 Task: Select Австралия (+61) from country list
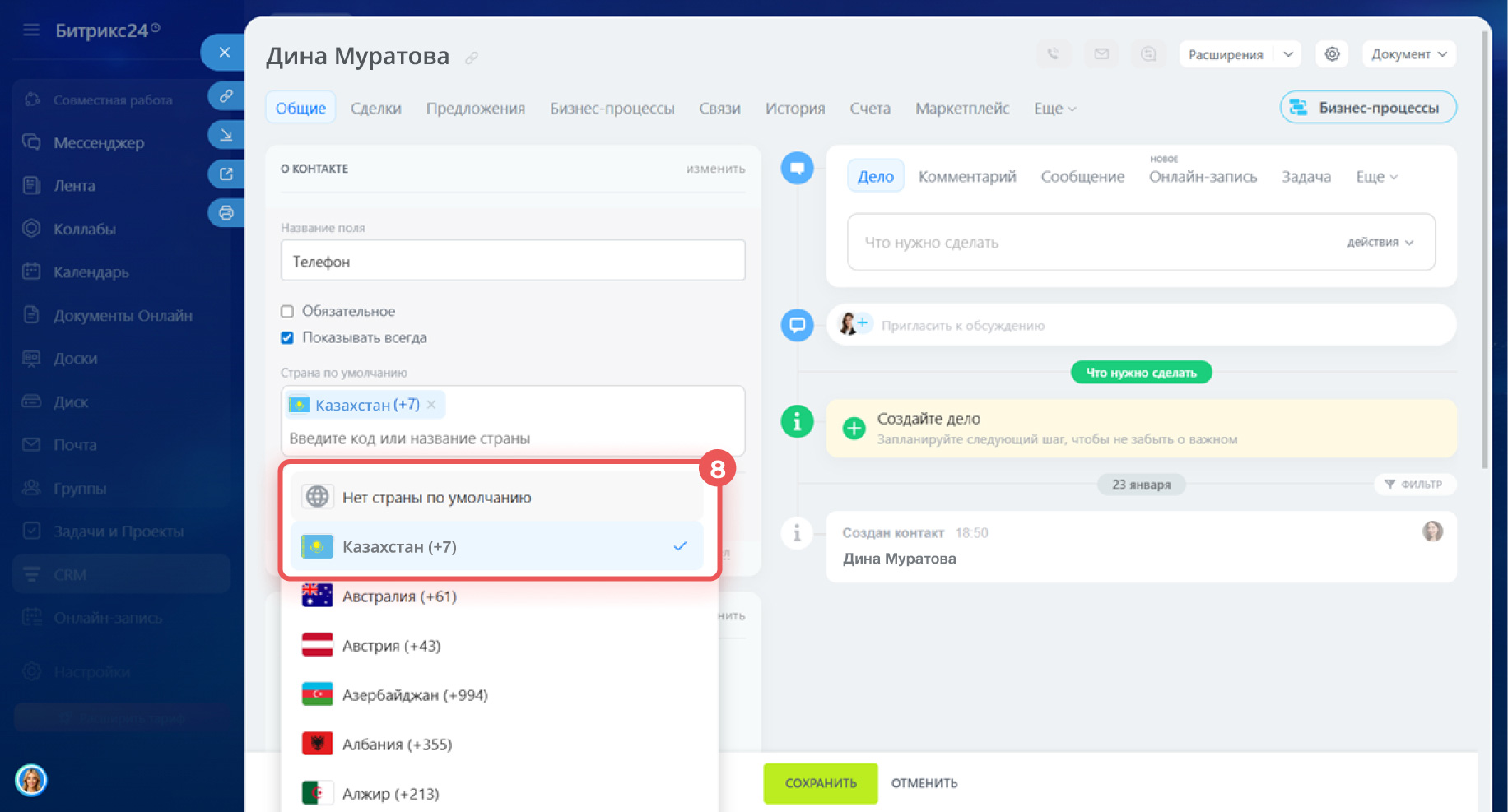(x=399, y=596)
